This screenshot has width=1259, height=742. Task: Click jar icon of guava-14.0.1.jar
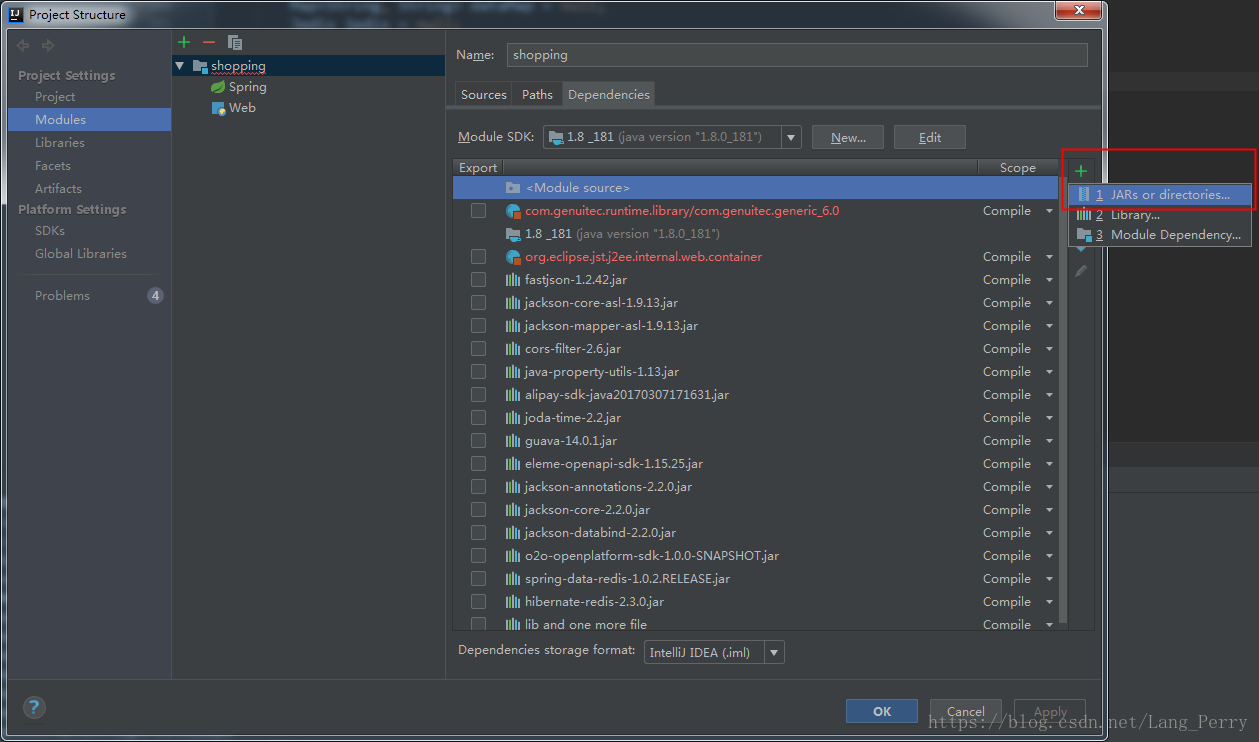click(513, 441)
